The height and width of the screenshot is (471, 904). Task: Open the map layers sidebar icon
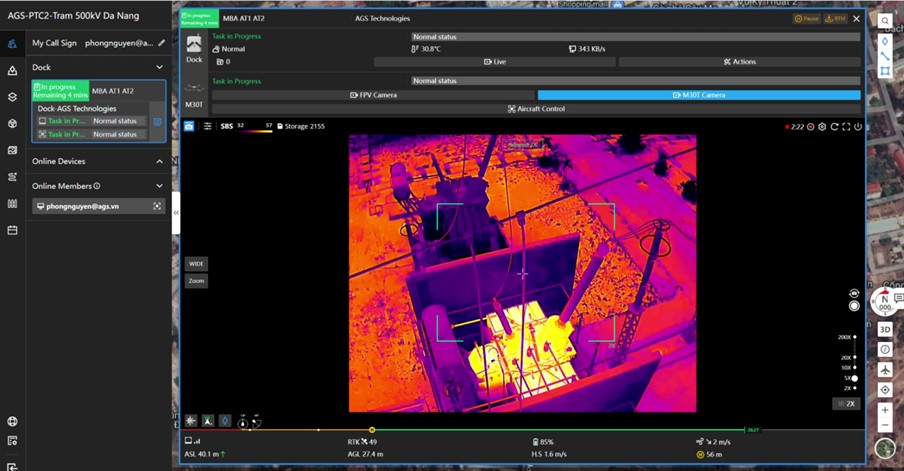click(12, 97)
